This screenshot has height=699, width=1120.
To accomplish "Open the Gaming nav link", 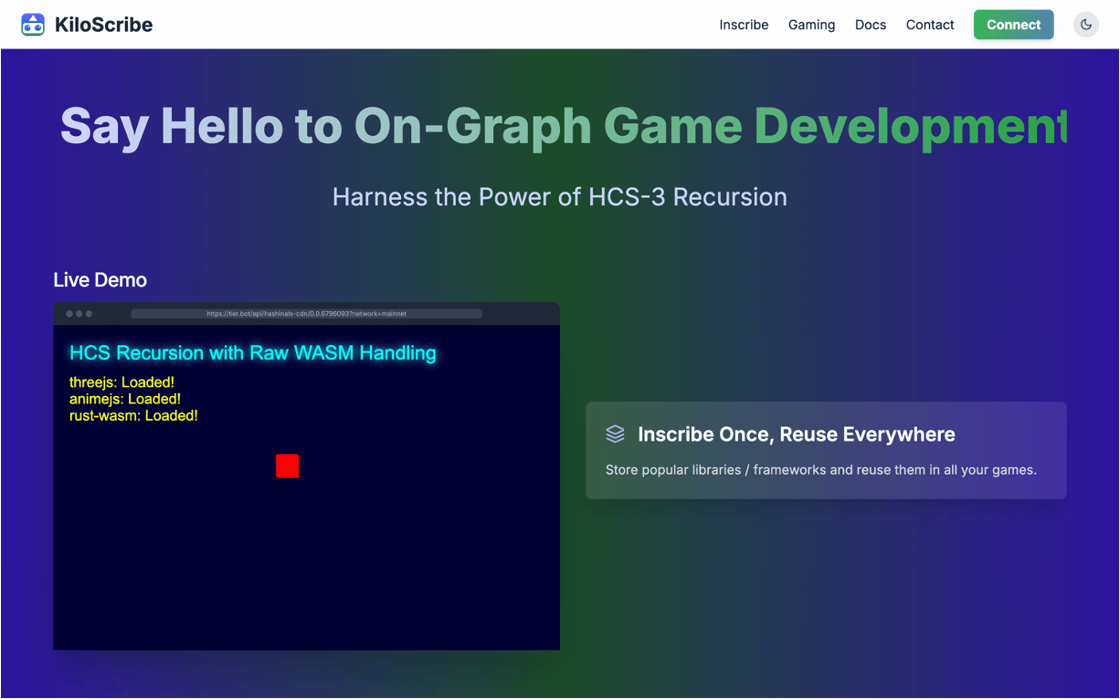I will [x=811, y=25].
